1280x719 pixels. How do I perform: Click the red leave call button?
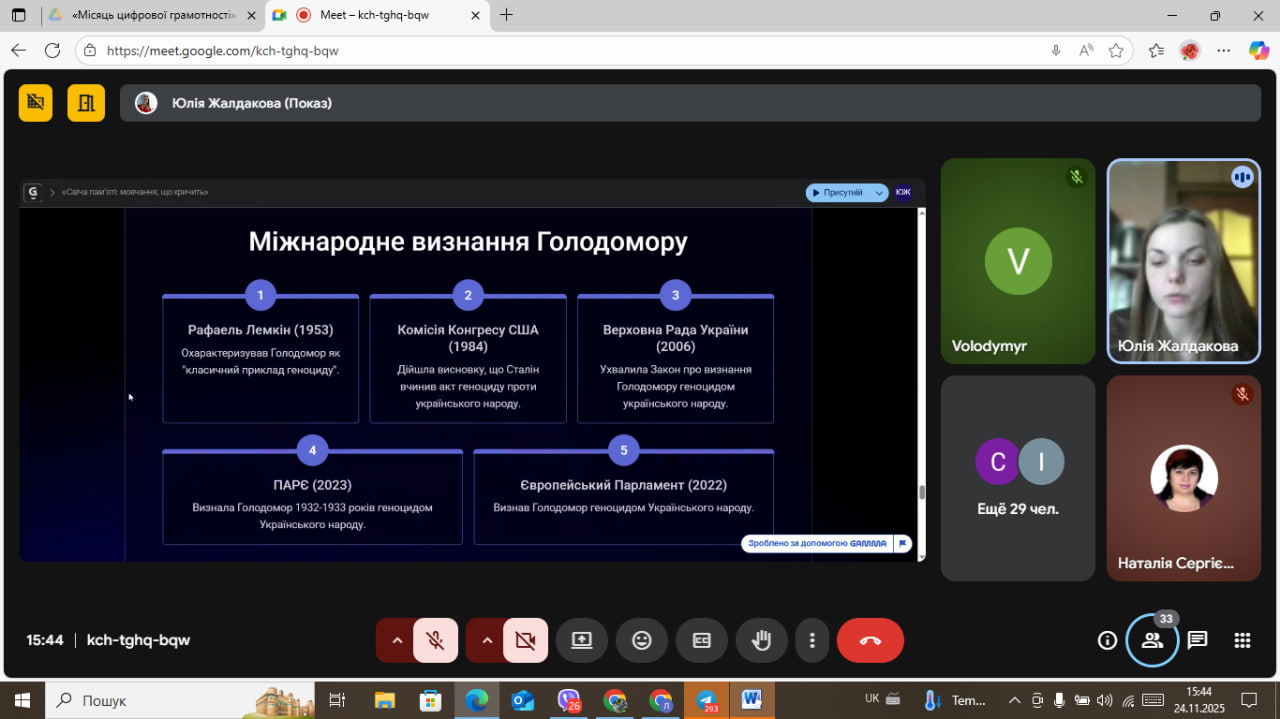(869, 641)
